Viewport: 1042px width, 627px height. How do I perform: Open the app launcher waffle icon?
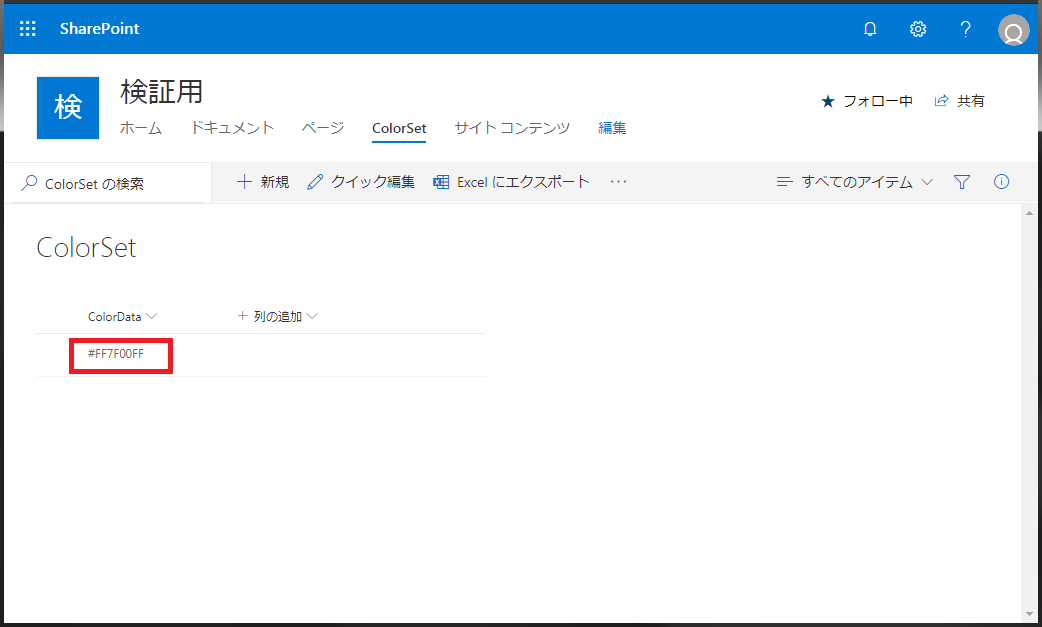tap(27, 29)
